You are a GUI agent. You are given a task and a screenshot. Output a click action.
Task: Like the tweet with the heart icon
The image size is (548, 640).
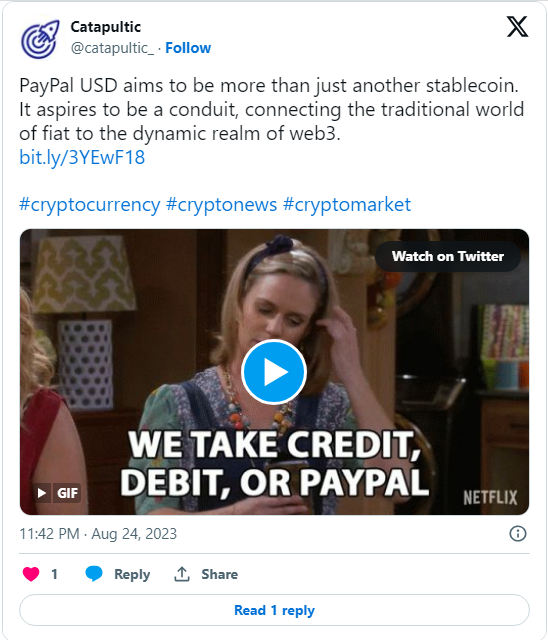point(31,574)
